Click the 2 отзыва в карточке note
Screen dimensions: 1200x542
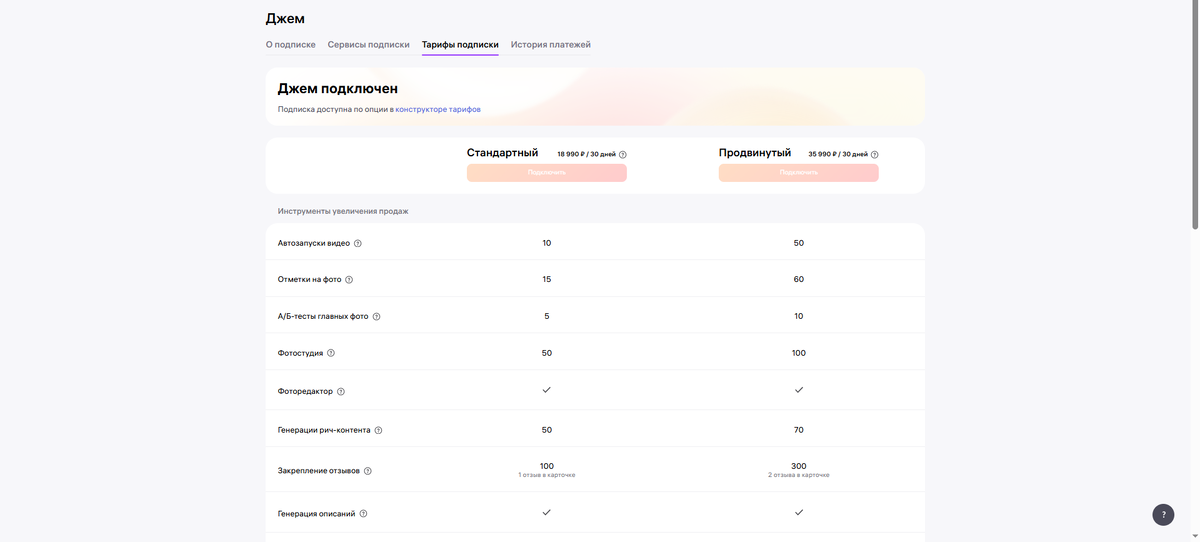(x=799, y=475)
